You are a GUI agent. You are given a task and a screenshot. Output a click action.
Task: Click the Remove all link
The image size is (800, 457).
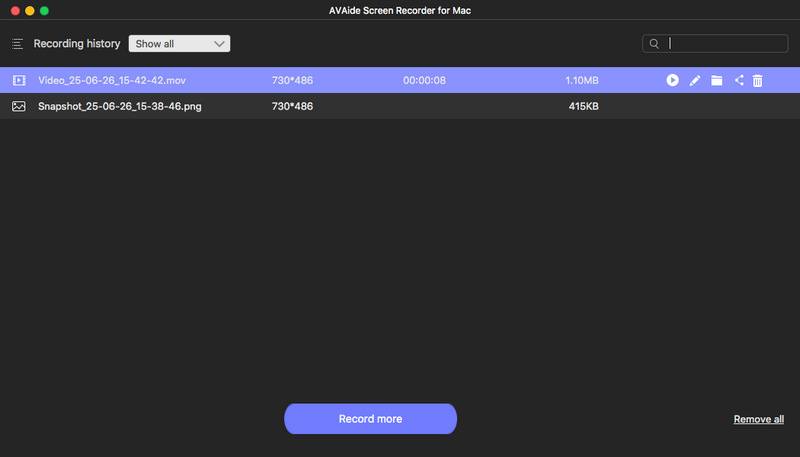(x=759, y=419)
